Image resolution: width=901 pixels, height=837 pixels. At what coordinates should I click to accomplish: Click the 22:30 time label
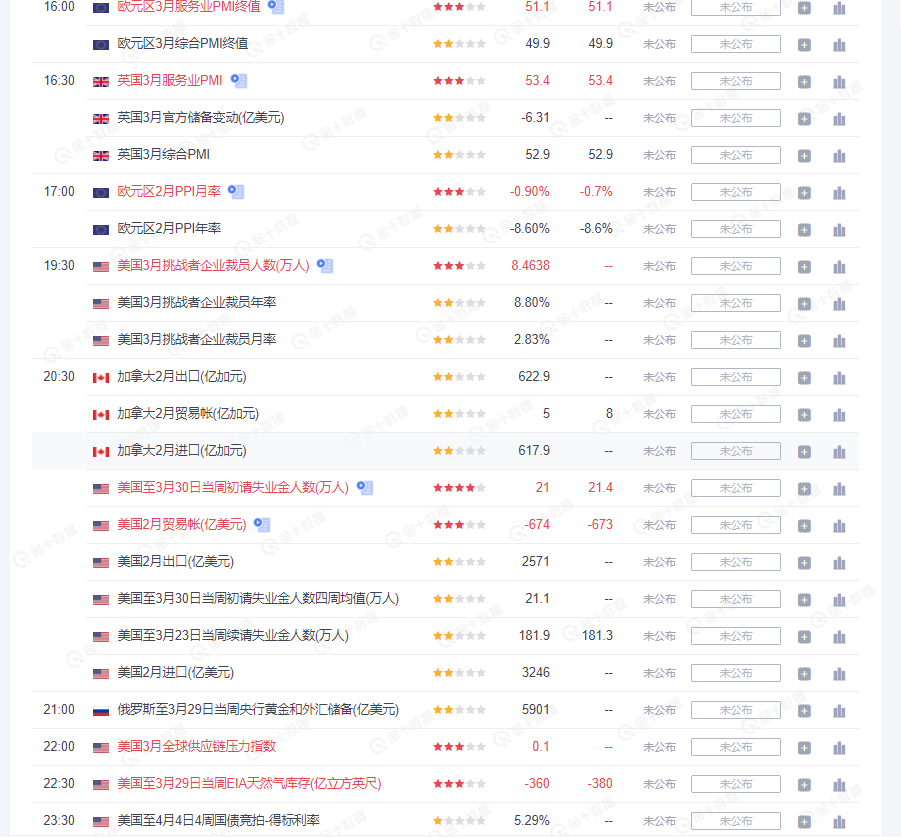point(59,784)
